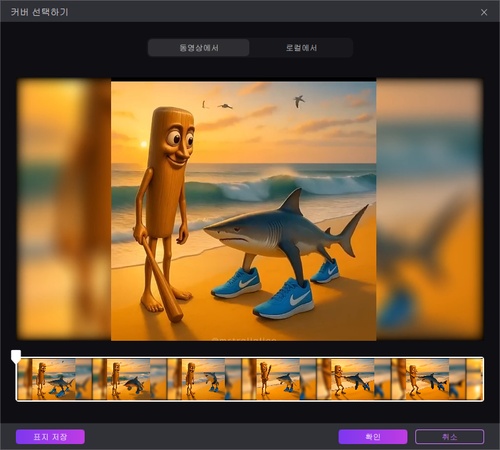Image resolution: width=500 pixels, height=450 pixels.
Task: Select the second filmstrip frame thumbnail
Action: 130,379
